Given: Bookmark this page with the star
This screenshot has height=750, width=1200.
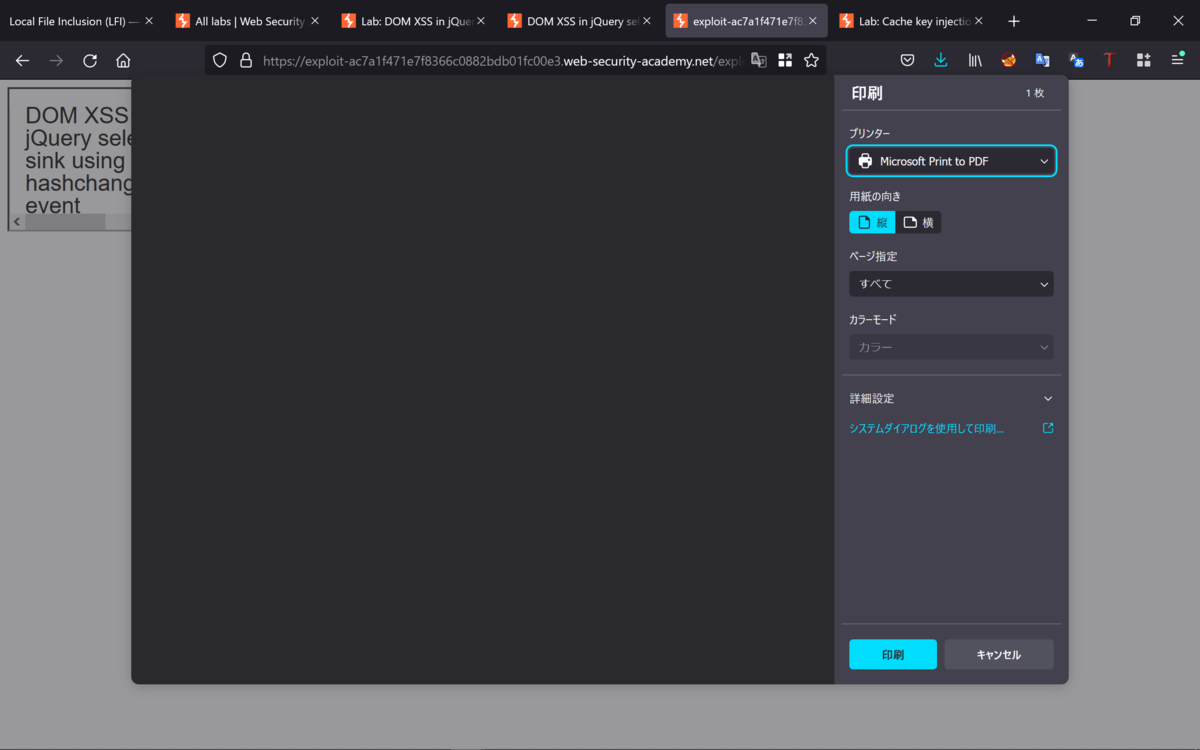Looking at the screenshot, I should [811, 60].
